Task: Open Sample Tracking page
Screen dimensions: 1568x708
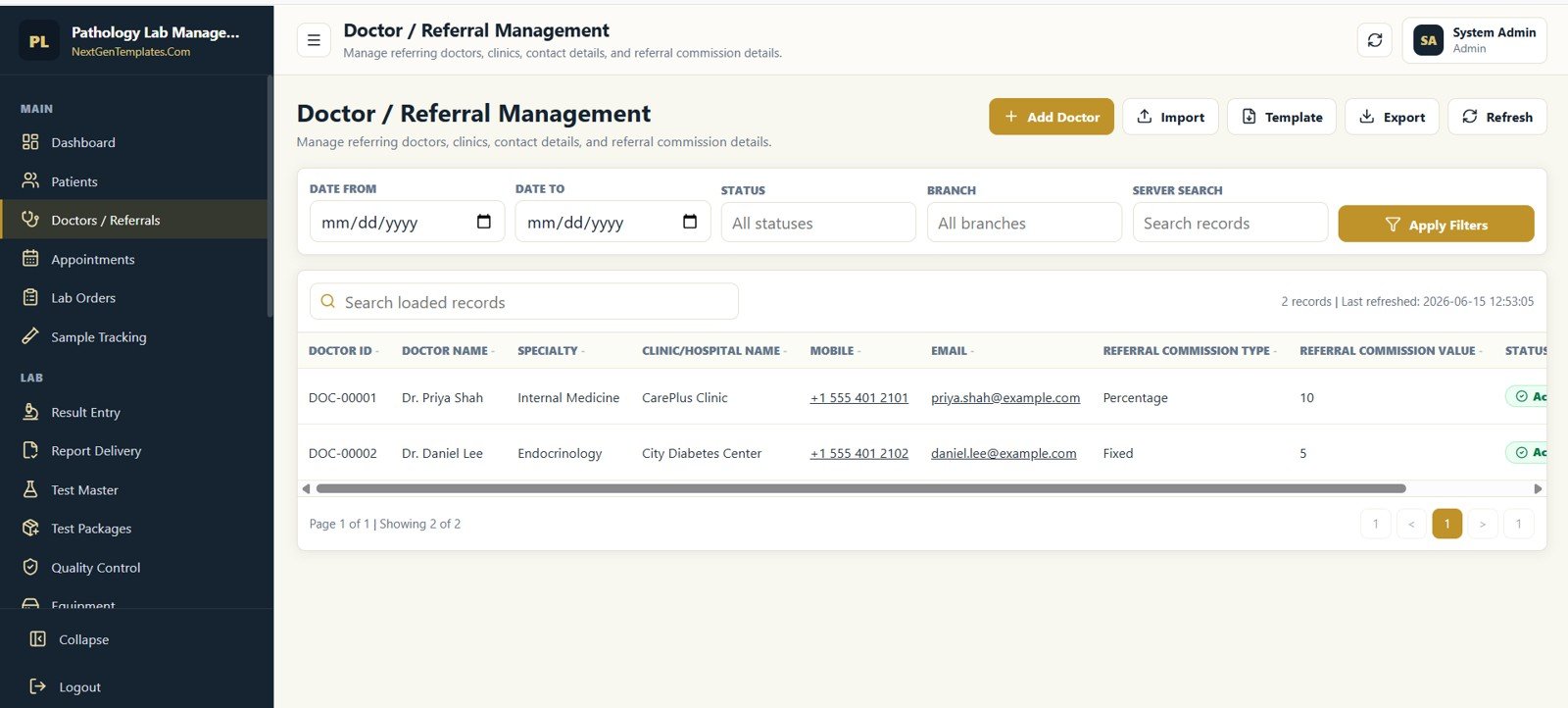Action: point(133,336)
